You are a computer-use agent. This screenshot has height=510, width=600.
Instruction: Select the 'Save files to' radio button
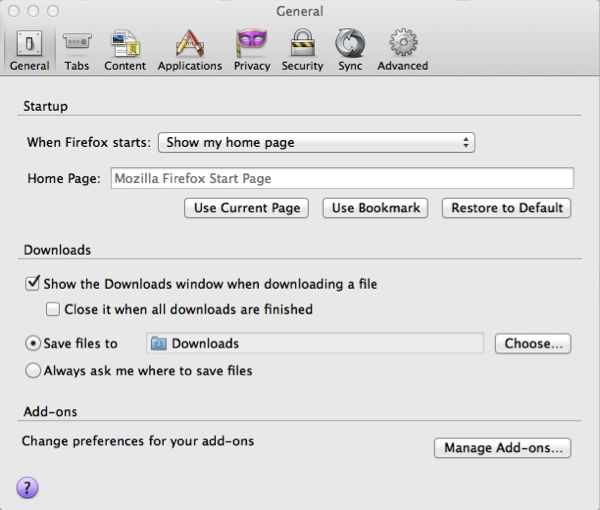pos(33,343)
